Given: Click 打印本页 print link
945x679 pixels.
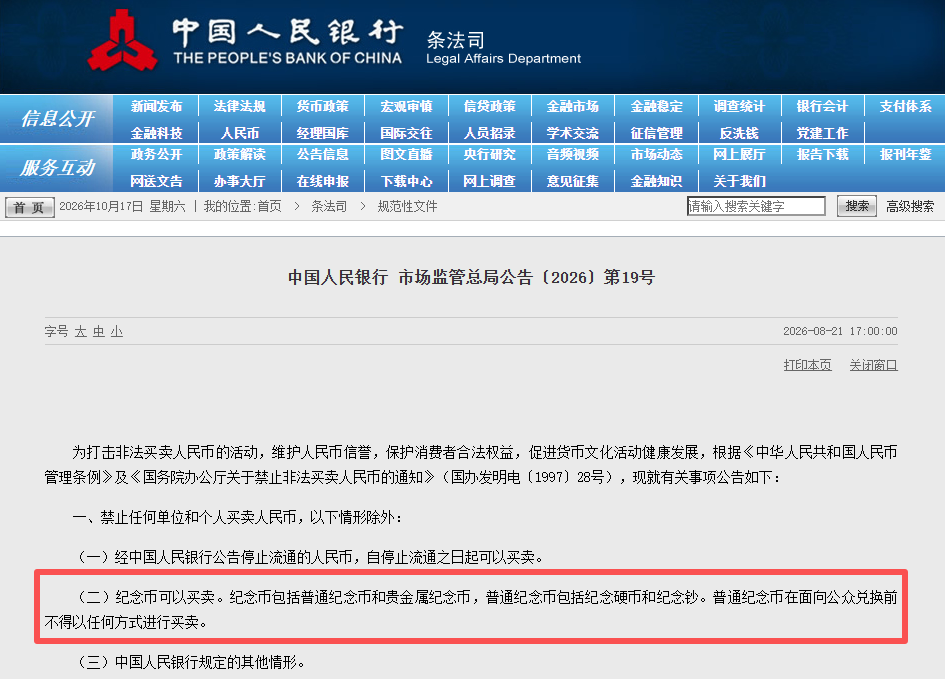Looking at the screenshot, I should [808, 365].
